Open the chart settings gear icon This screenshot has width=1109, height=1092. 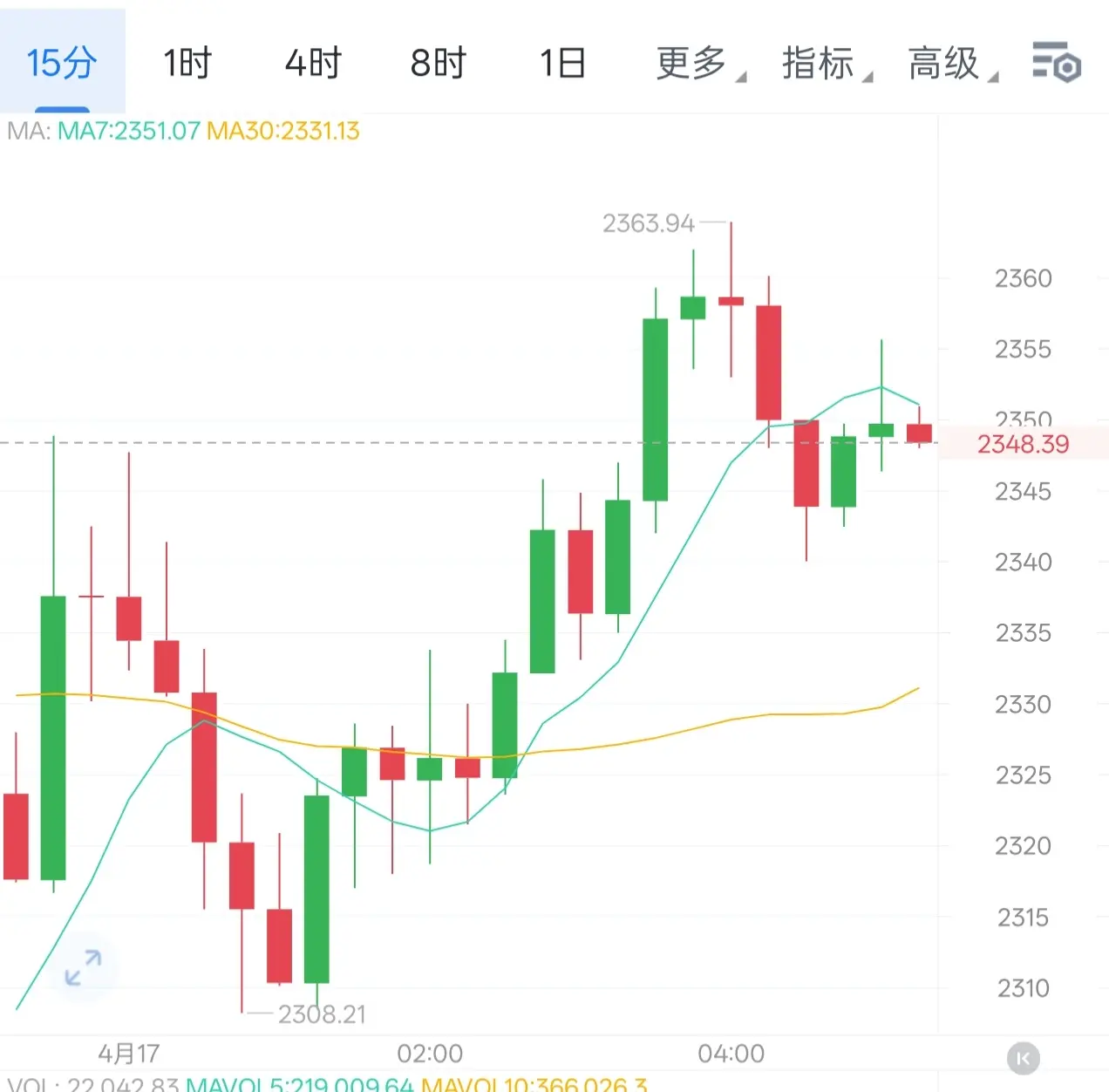pyautogui.click(x=1057, y=62)
